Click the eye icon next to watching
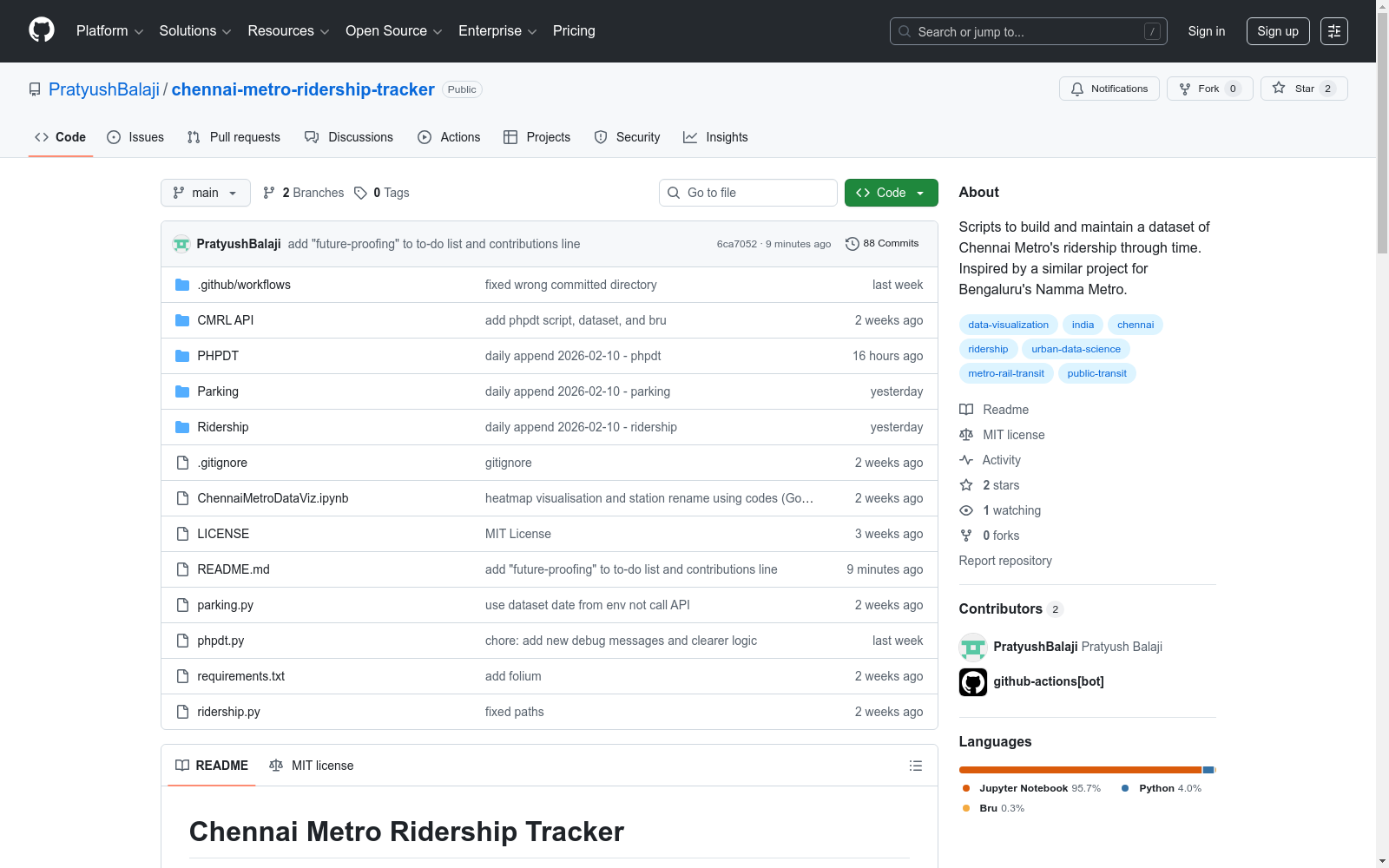 966,510
